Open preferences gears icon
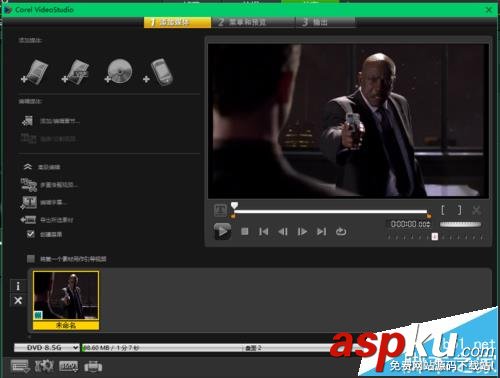This screenshot has height=378, width=500. (x=44, y=366)
